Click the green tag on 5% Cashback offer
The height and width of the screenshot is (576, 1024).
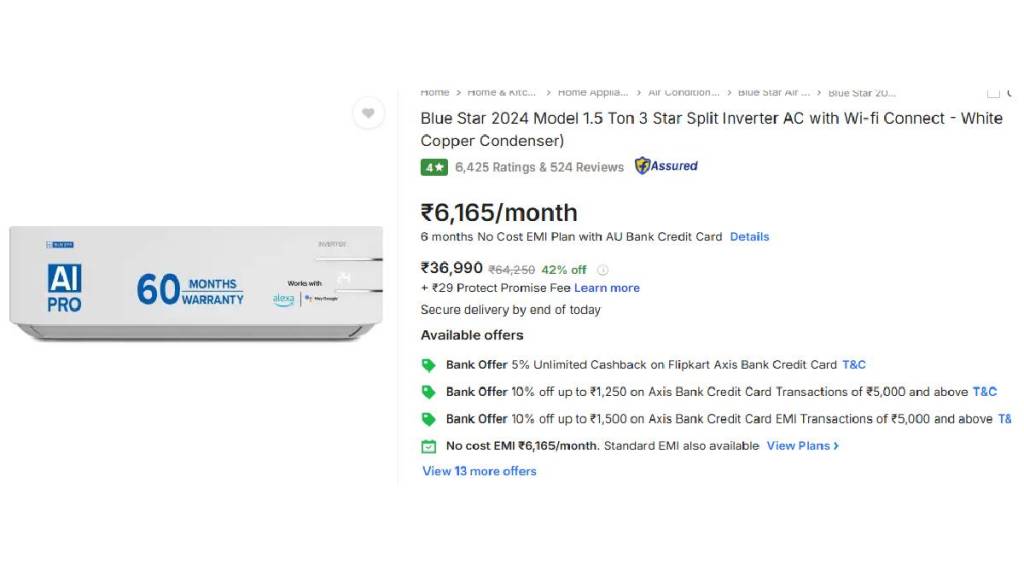[429, 365]
